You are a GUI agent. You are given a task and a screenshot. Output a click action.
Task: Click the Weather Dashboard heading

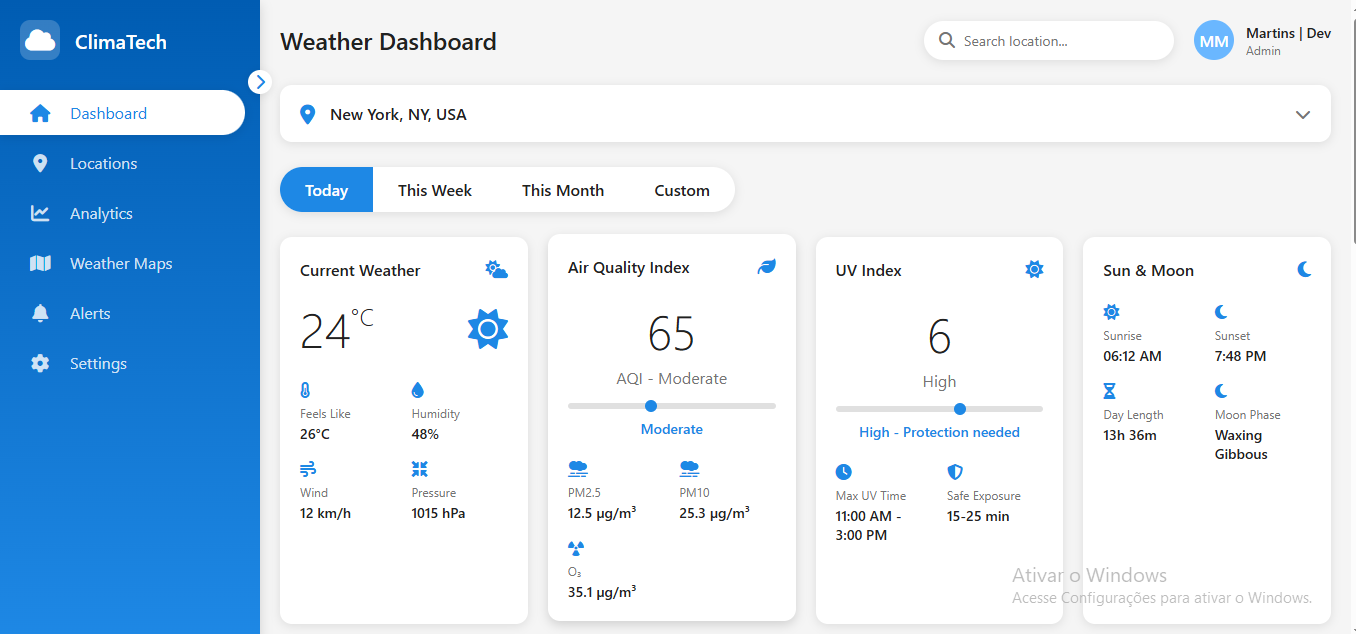388,42
